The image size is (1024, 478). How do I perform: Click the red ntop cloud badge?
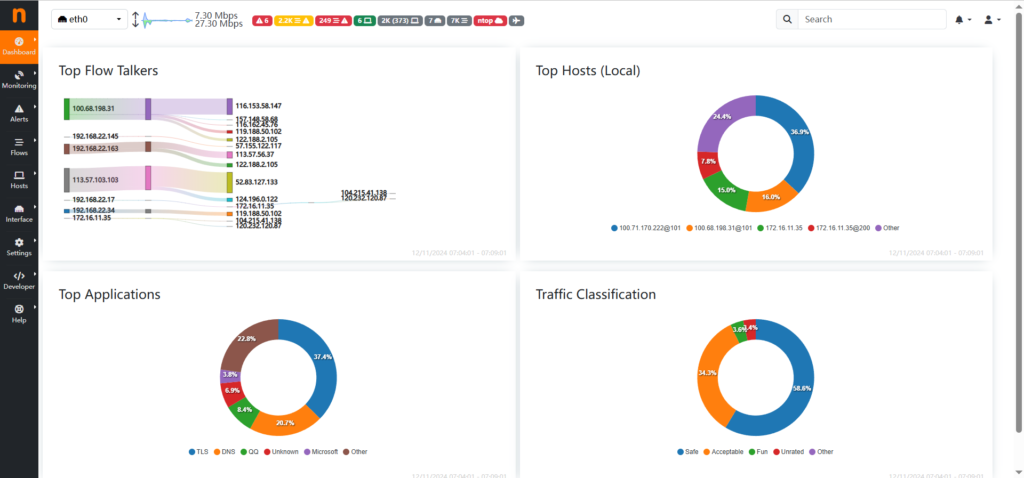pos(490,20)
